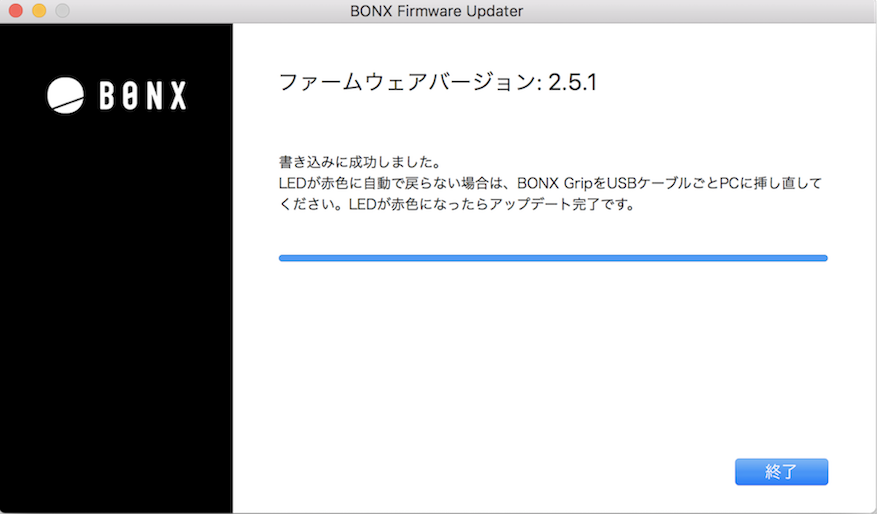
Task: Minimize the window with yellow button
Action: [x=39, y=11]
